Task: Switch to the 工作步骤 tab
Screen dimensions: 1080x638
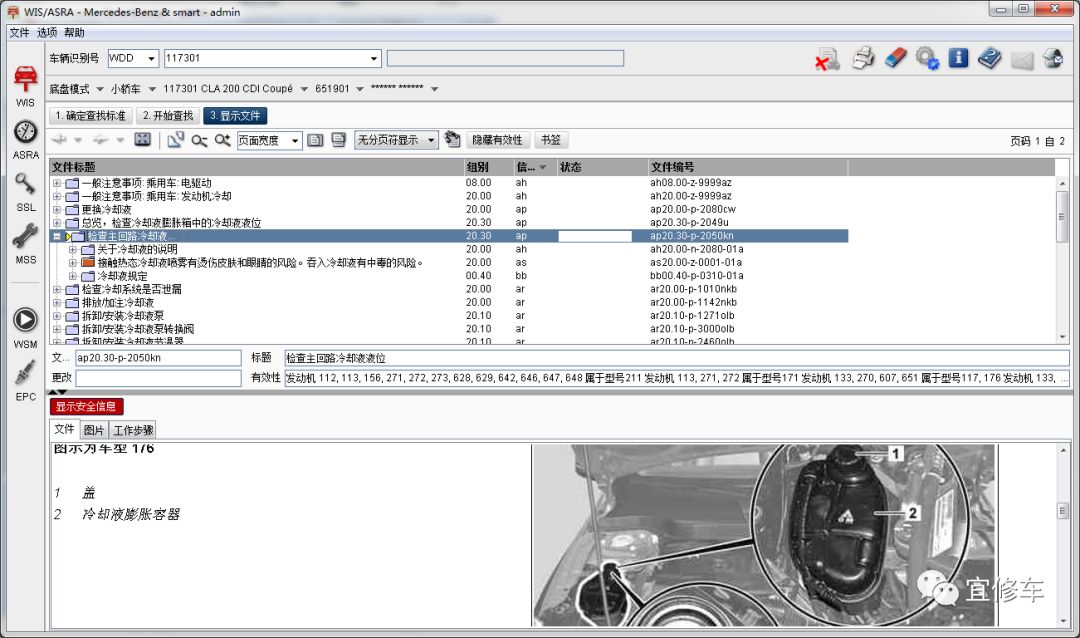Action: (x=133, y=431)
